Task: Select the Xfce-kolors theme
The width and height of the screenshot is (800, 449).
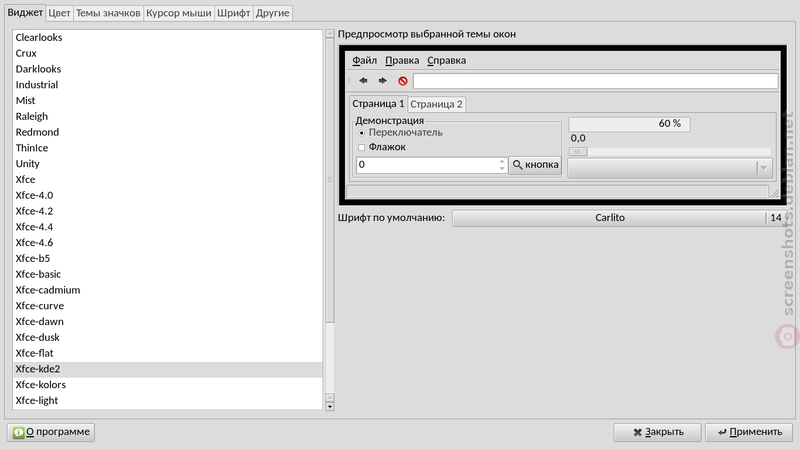Action: 168,385
